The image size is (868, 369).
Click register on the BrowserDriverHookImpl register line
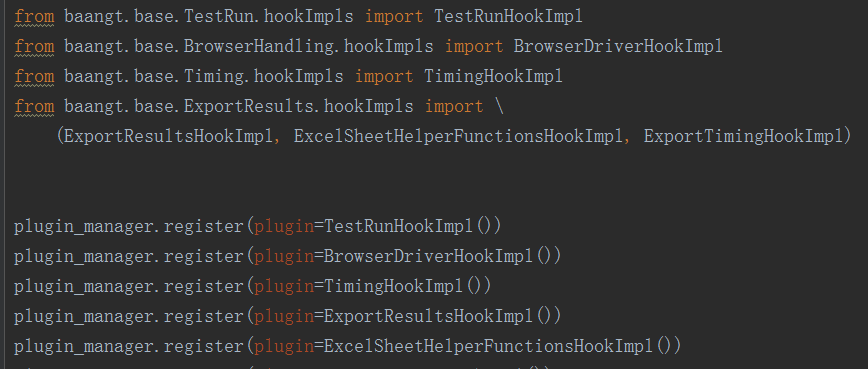coord(204,256)
